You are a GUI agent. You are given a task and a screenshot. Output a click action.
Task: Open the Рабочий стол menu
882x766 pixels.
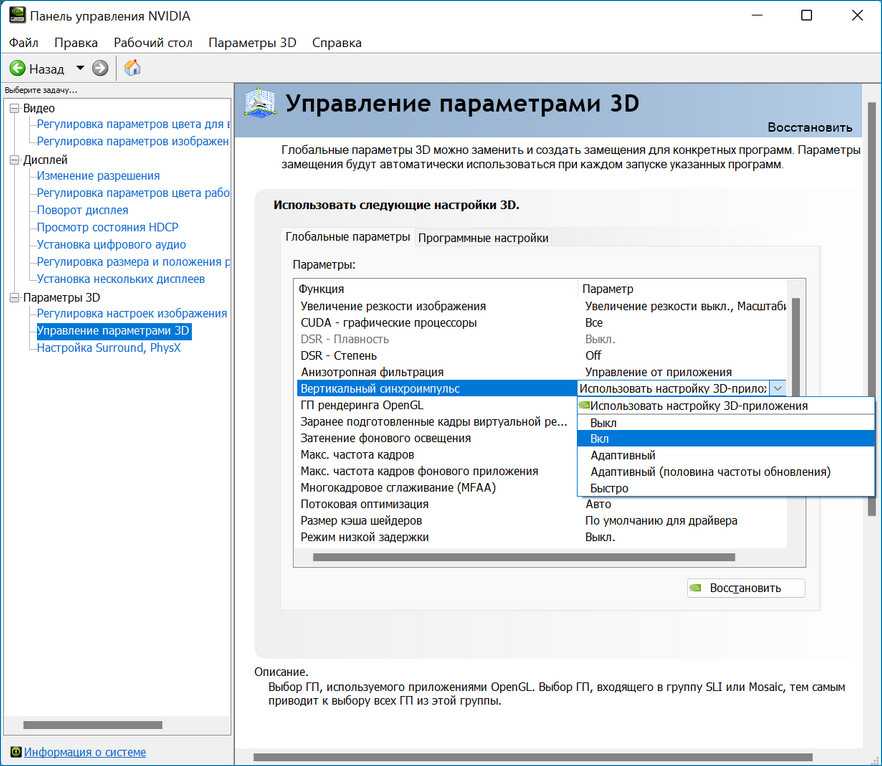pyautogui.click(x=153, y=43)
